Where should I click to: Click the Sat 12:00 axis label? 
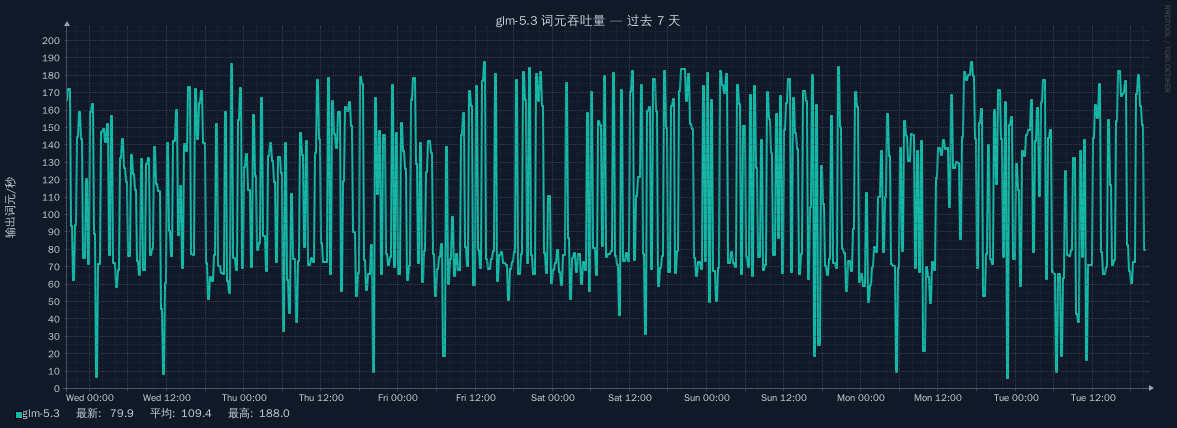tap(630, 398)
